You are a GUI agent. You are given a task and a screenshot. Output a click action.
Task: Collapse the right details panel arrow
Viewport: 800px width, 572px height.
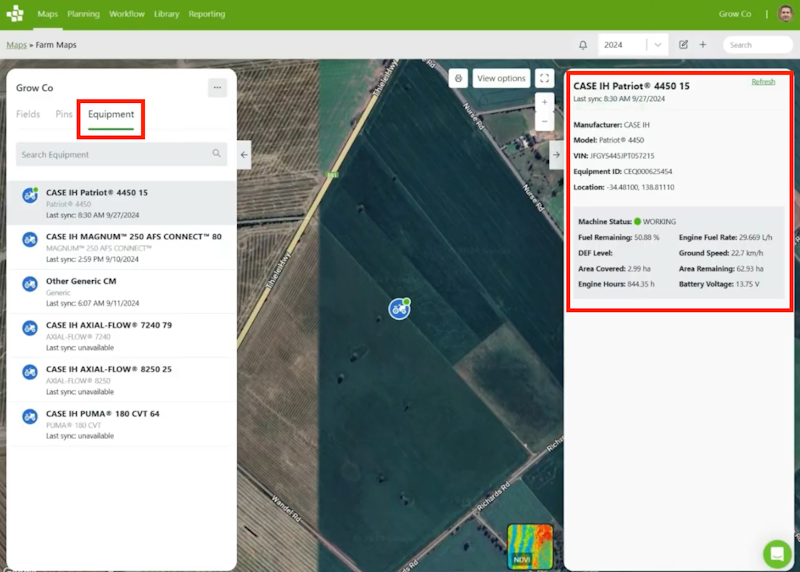click(x=556, y=155)
